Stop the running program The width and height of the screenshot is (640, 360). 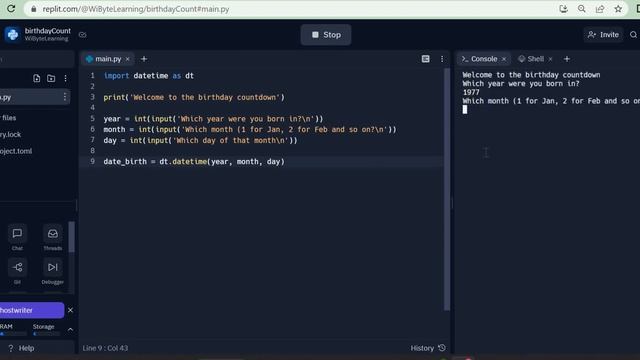point(326,35)
